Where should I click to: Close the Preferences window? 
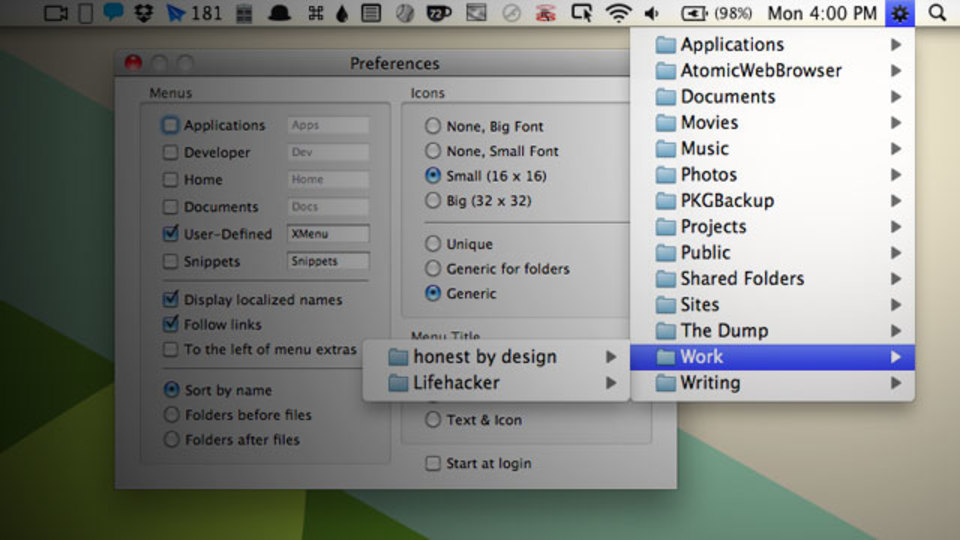(133, 62)
